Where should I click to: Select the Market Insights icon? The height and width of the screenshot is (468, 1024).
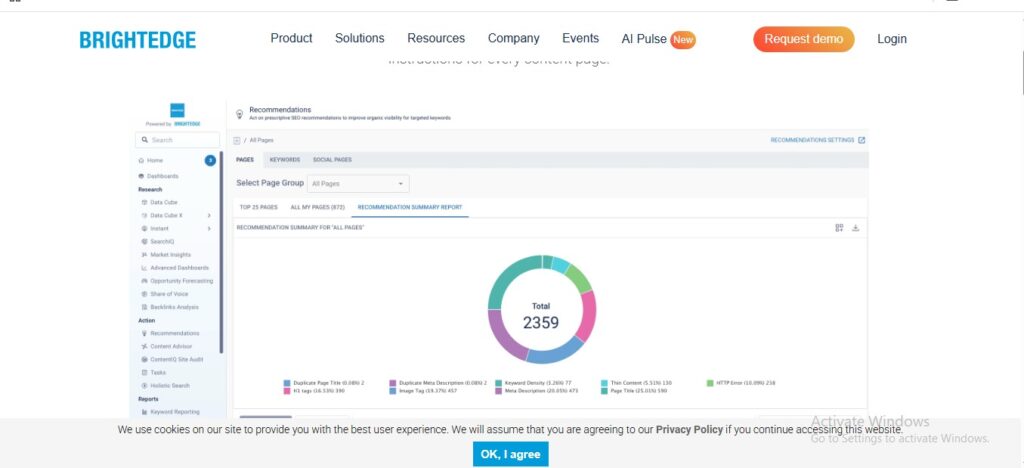click(144, 255)
